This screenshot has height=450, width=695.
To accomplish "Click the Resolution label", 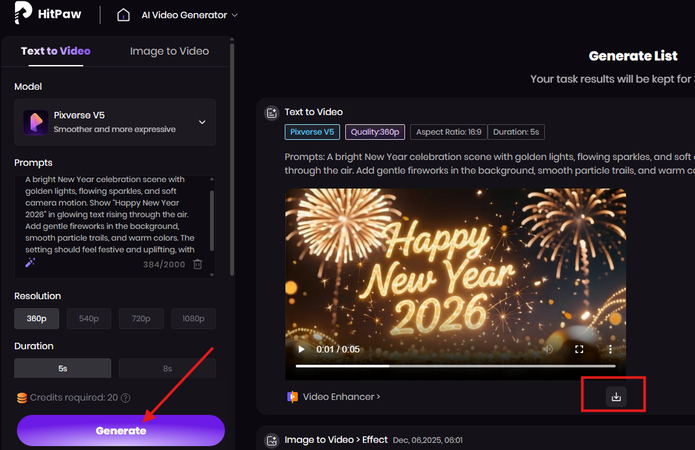I will coord(38,296).
